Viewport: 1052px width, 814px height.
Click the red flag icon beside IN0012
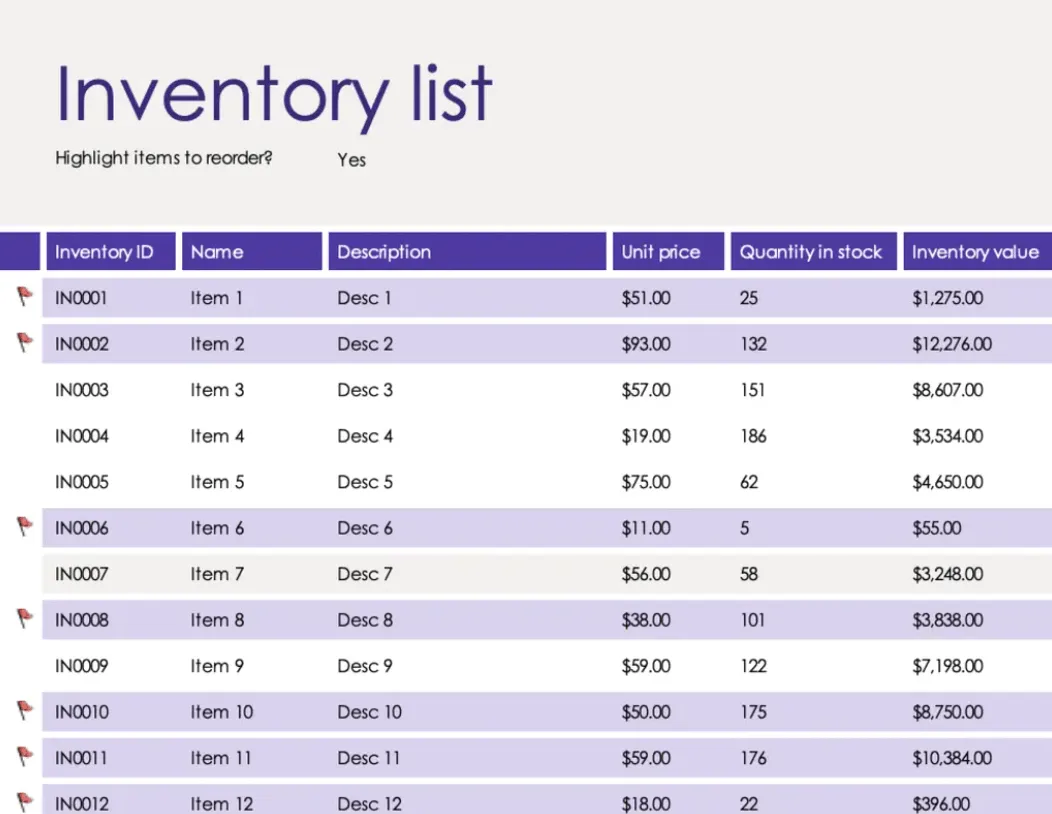pos(25,802)
